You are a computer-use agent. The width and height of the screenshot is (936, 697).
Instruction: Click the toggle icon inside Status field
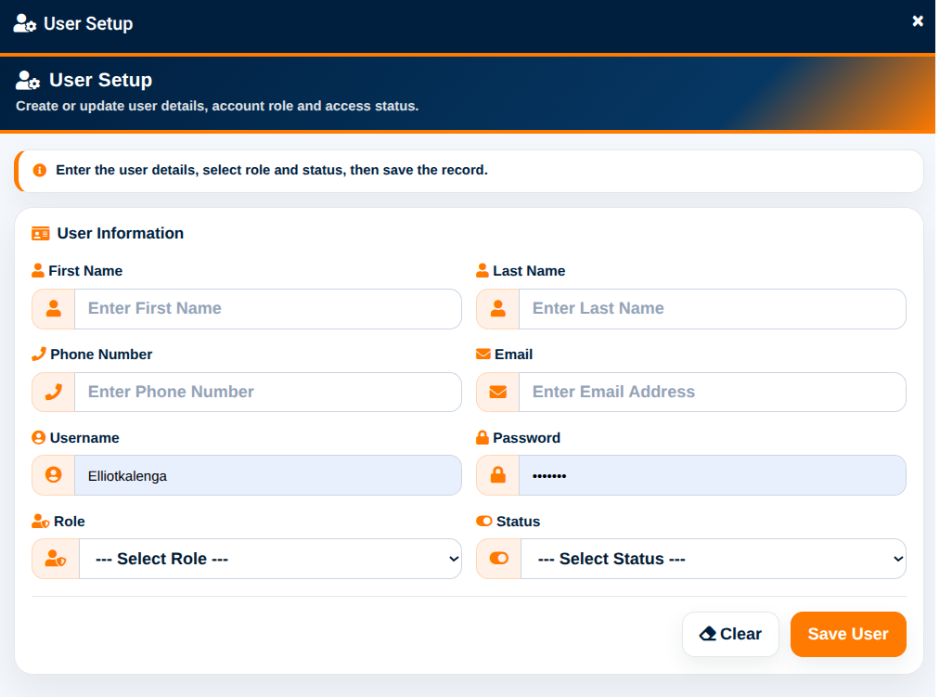pos(499,558)
